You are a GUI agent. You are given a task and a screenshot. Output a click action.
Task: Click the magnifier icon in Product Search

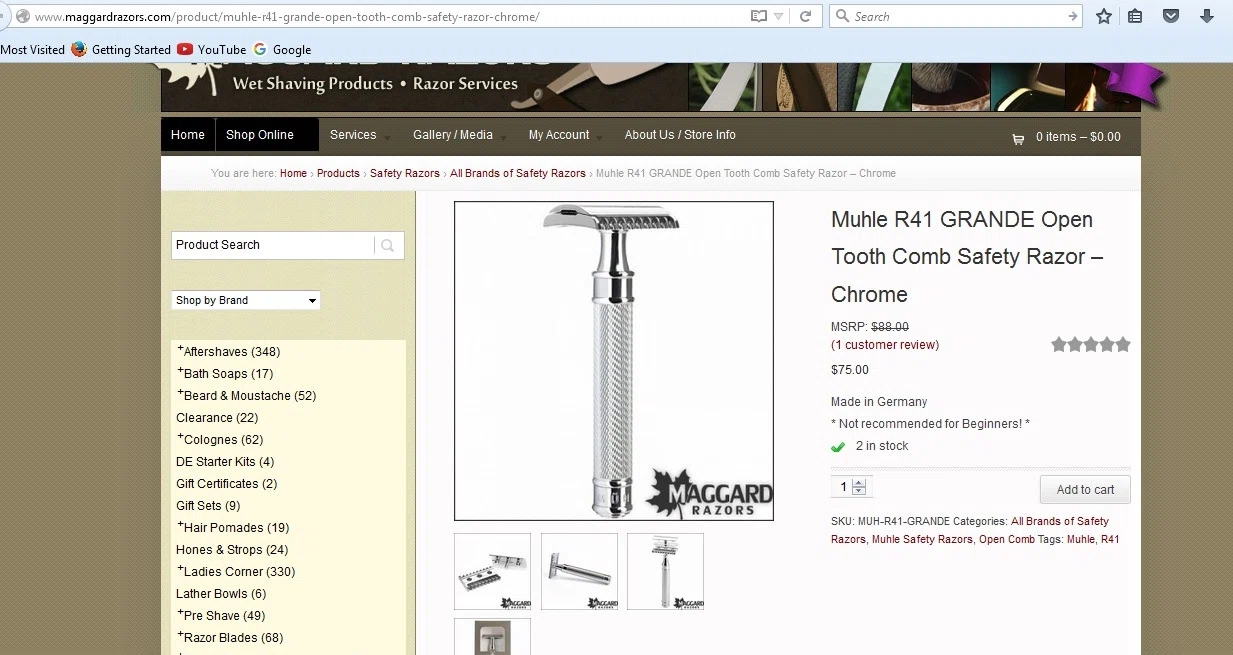(x=388, y=245)
